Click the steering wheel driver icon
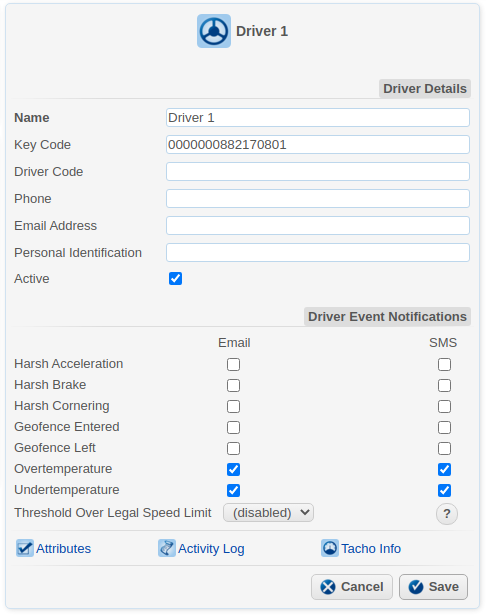 click(x=214, y=31)
